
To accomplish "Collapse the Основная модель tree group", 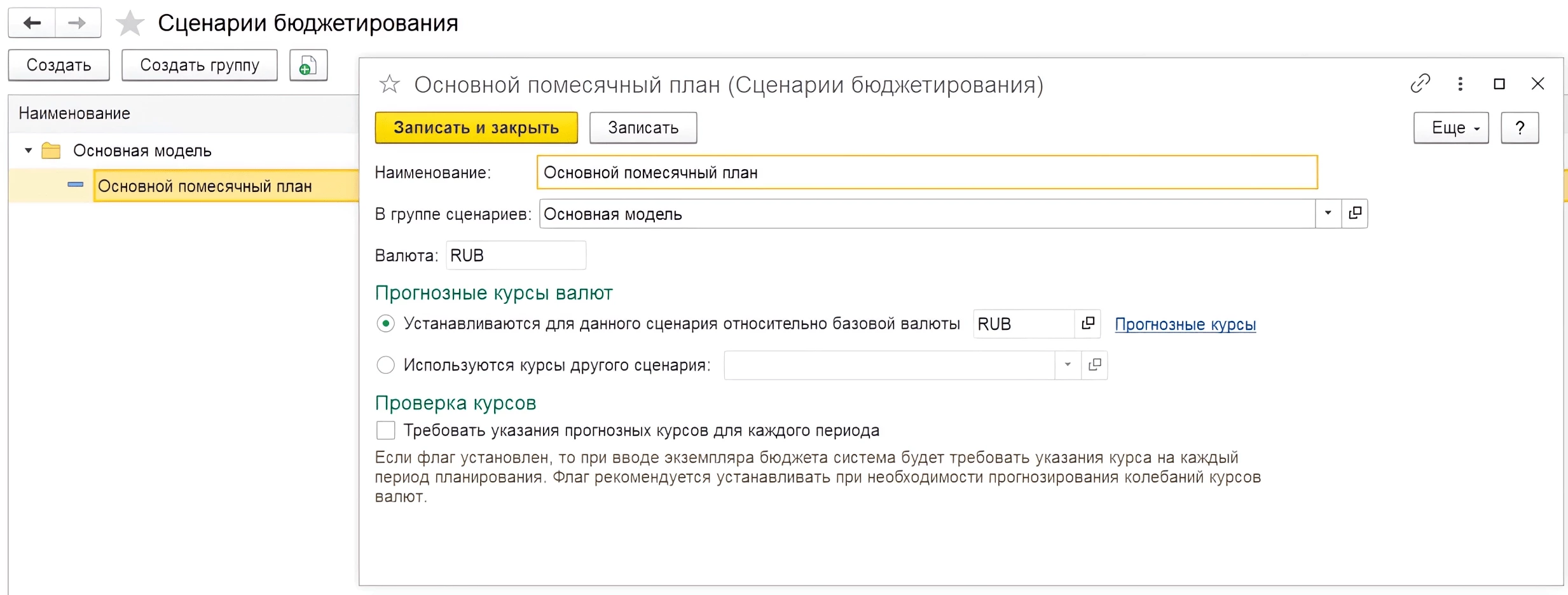I will pos(28,151).
